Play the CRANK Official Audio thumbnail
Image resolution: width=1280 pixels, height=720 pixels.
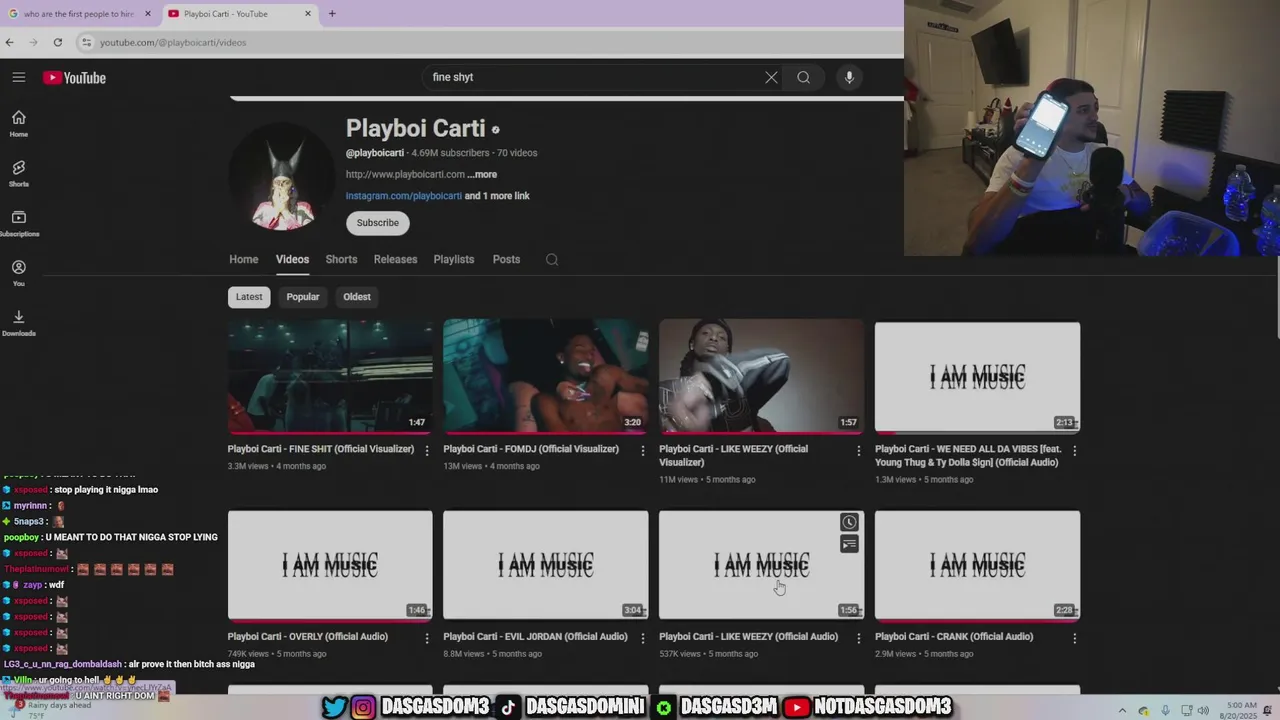[x=977, y=566]
